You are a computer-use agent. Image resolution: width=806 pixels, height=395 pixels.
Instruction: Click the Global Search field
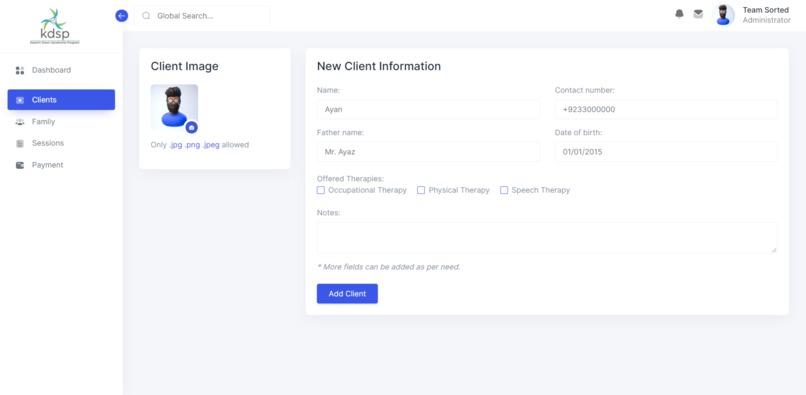coord(202,16)
